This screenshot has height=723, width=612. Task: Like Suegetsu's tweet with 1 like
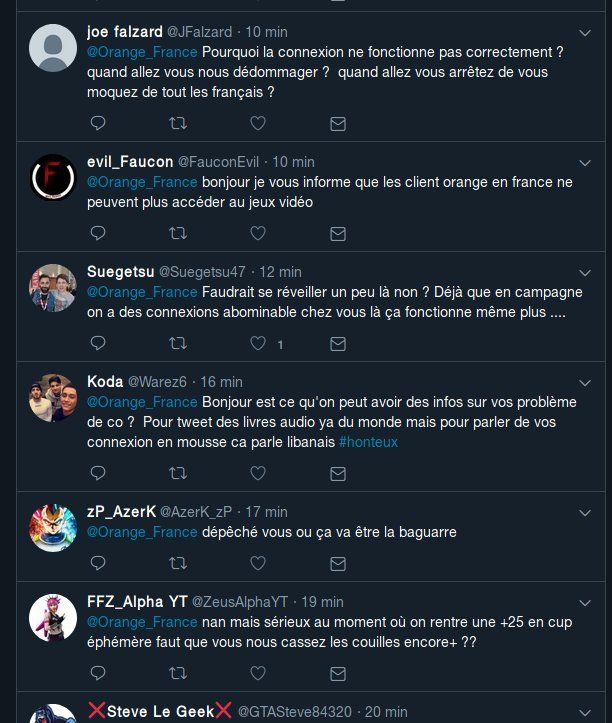[x=258, y=343]
